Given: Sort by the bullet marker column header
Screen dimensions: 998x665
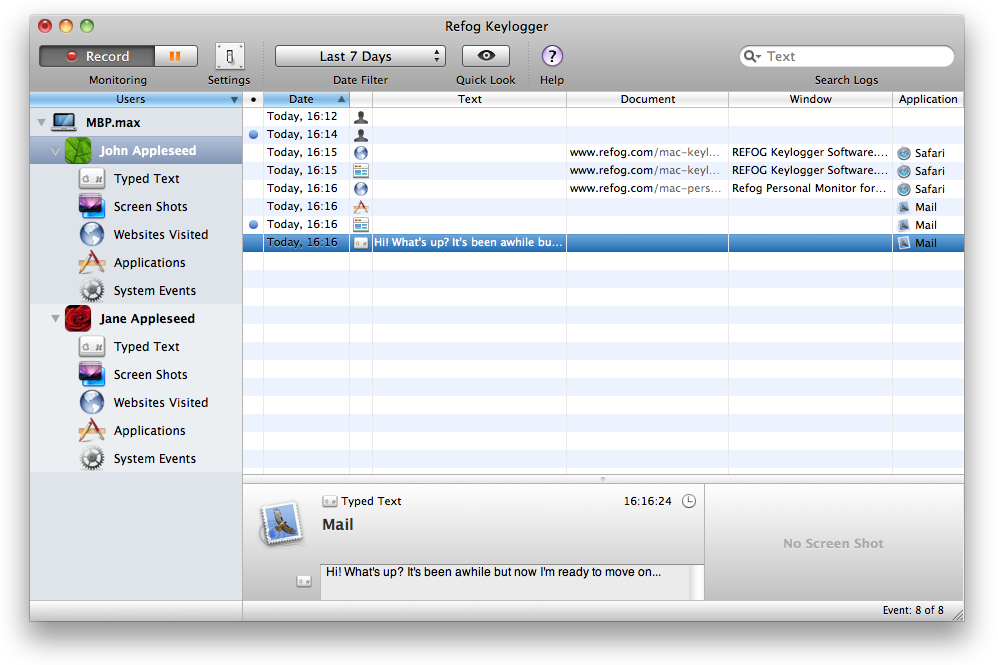Looking at the screenshot, I should click(253, 99).
